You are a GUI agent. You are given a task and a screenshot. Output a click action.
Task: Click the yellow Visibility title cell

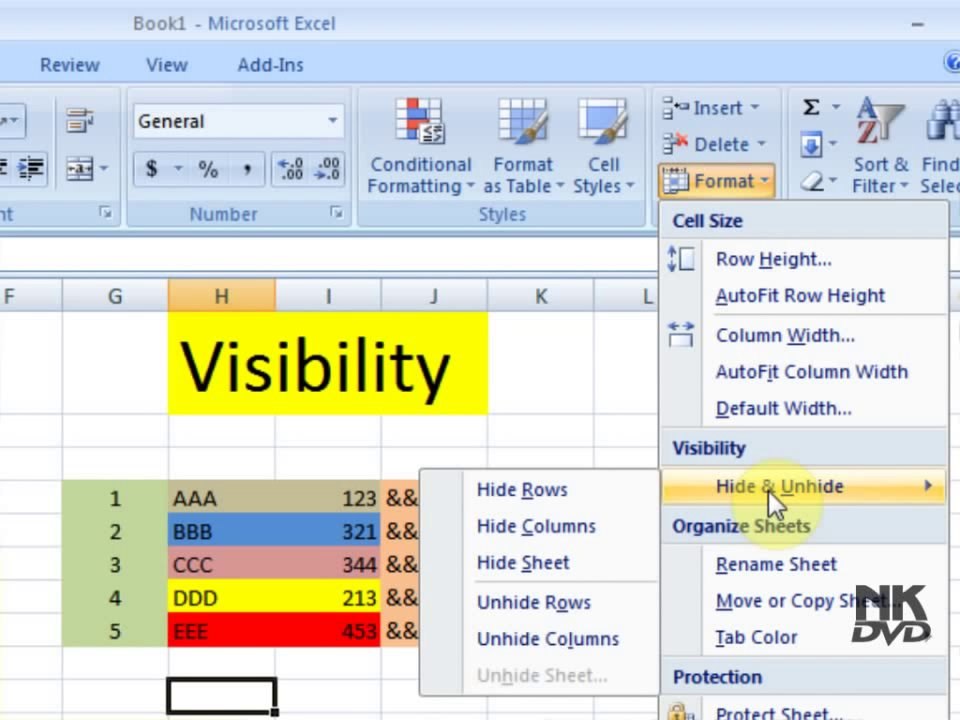(x=328, y=364)
